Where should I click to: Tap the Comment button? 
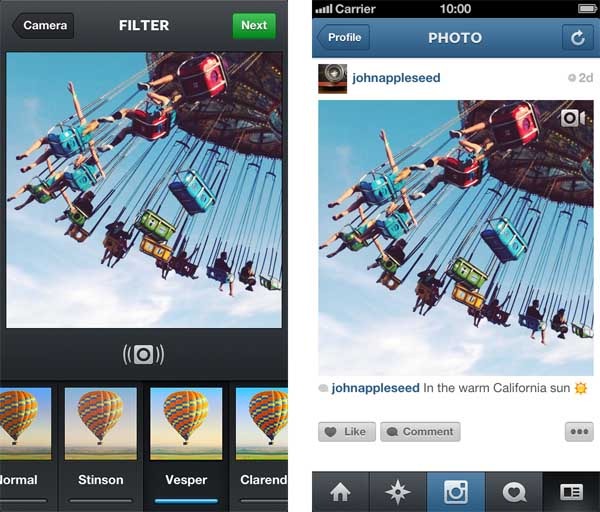click(420, 432)
